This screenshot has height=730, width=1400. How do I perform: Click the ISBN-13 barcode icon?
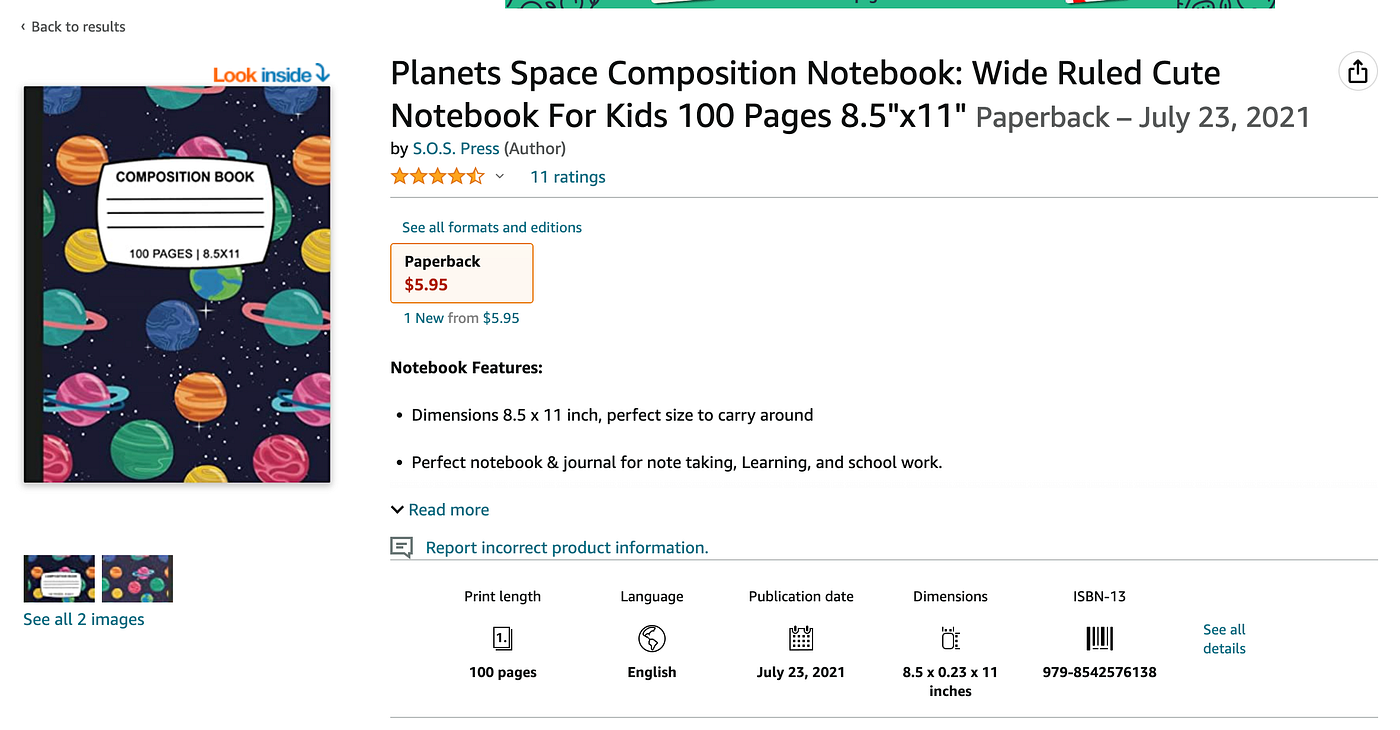[x=1099, y=638]
